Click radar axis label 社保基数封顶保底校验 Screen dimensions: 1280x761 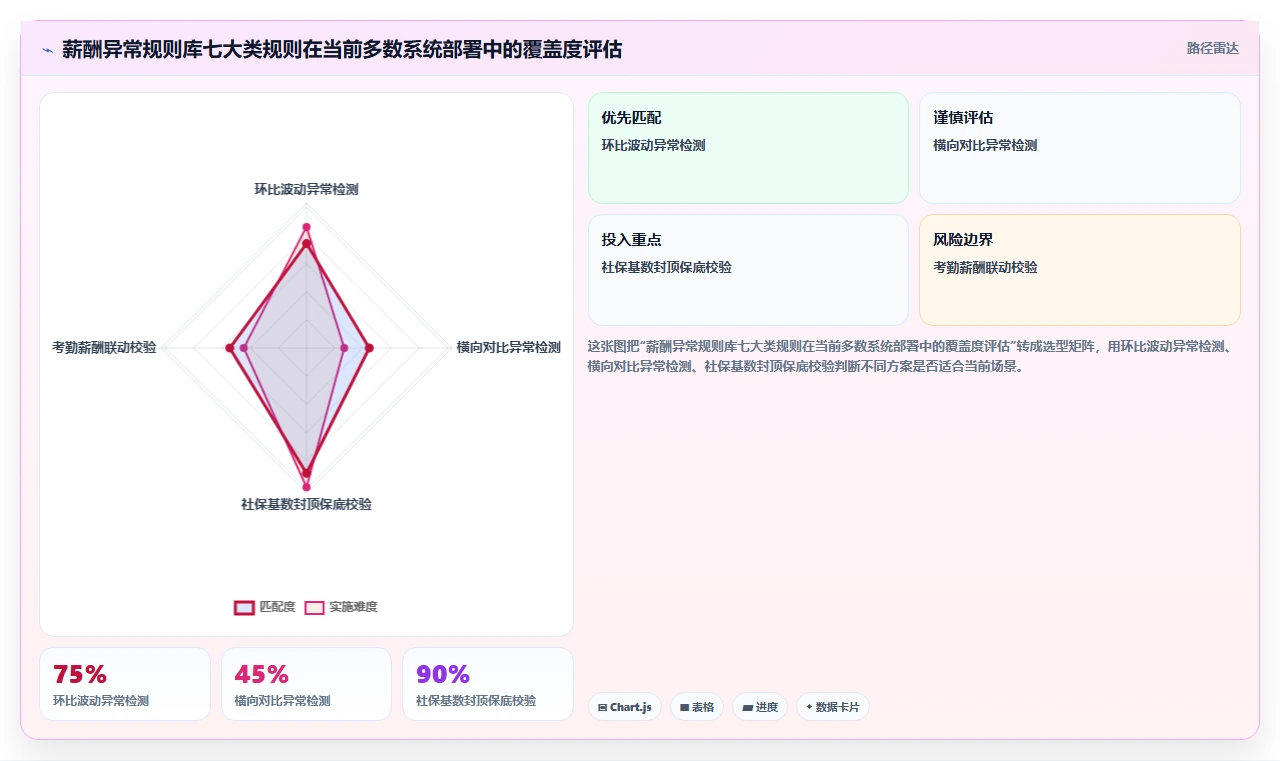tap(306, 505)
